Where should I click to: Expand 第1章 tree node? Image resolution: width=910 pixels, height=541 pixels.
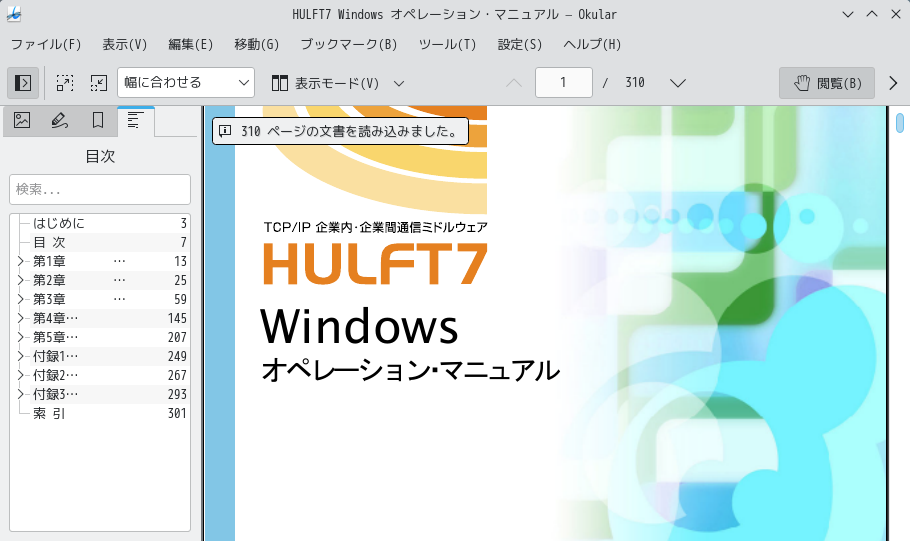pyautogui.click(x=20, y=261)
